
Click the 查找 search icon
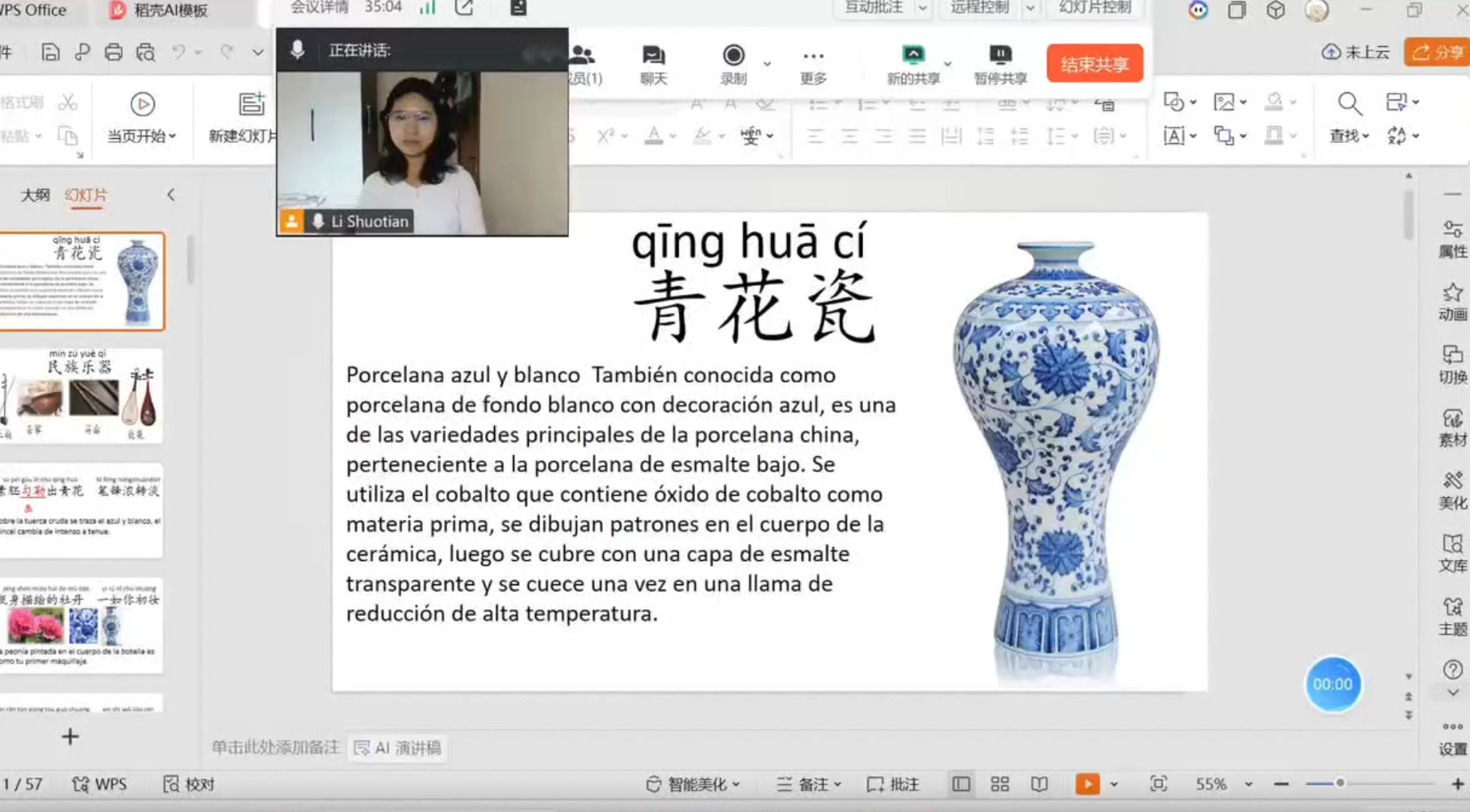1349,103
